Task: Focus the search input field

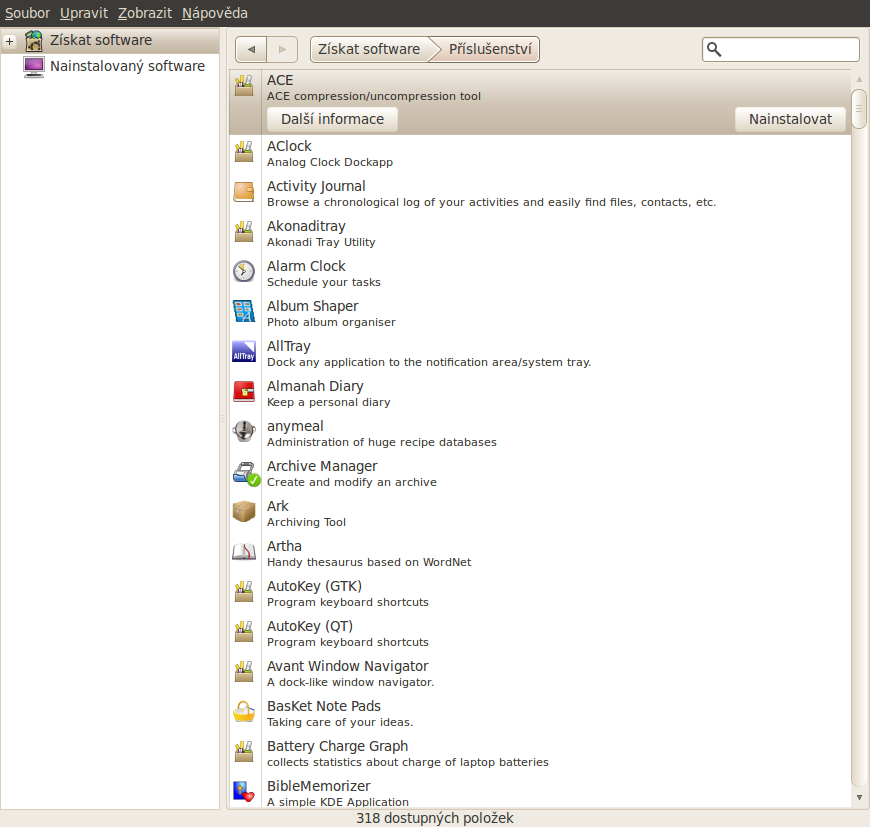Action: [781, 49]
